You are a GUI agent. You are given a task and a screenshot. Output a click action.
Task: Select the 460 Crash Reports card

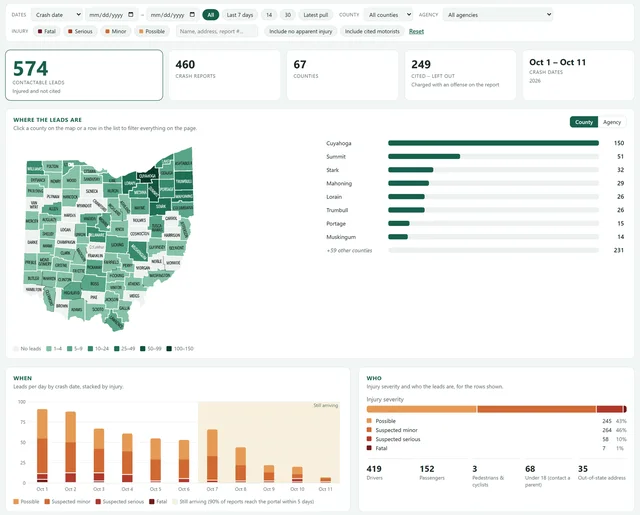tap(224, 75)
